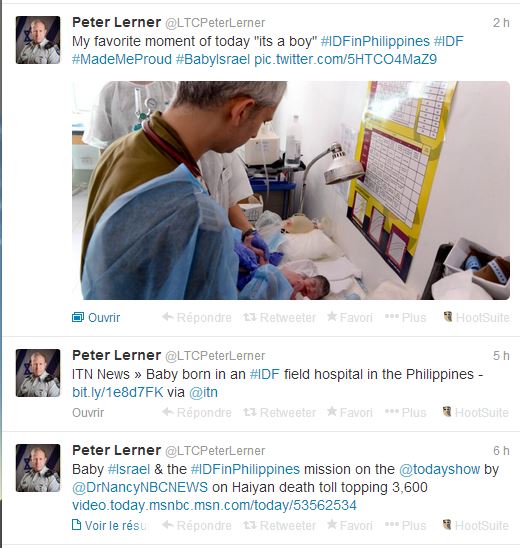Share photo tweet via HootSuite
This screenshot has width=520, height=548.
point(476,317)
